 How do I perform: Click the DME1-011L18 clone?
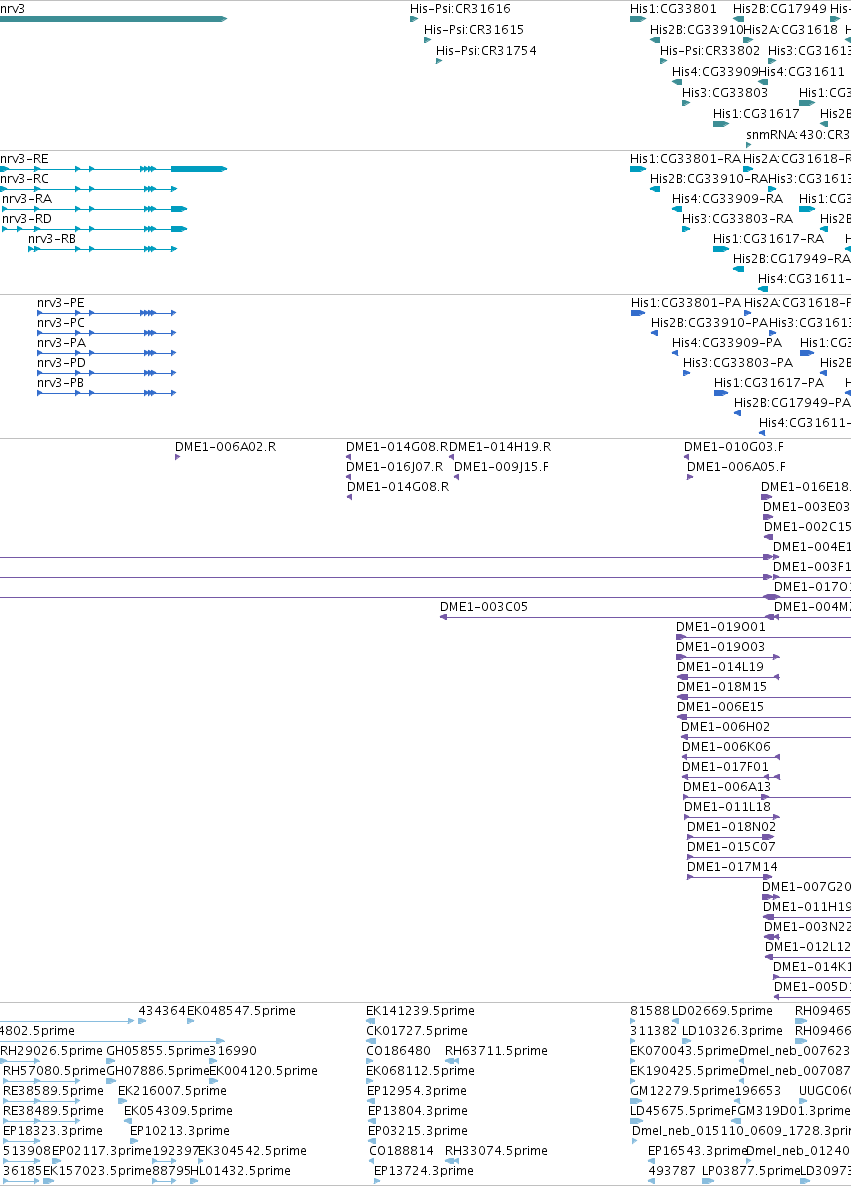727,807
